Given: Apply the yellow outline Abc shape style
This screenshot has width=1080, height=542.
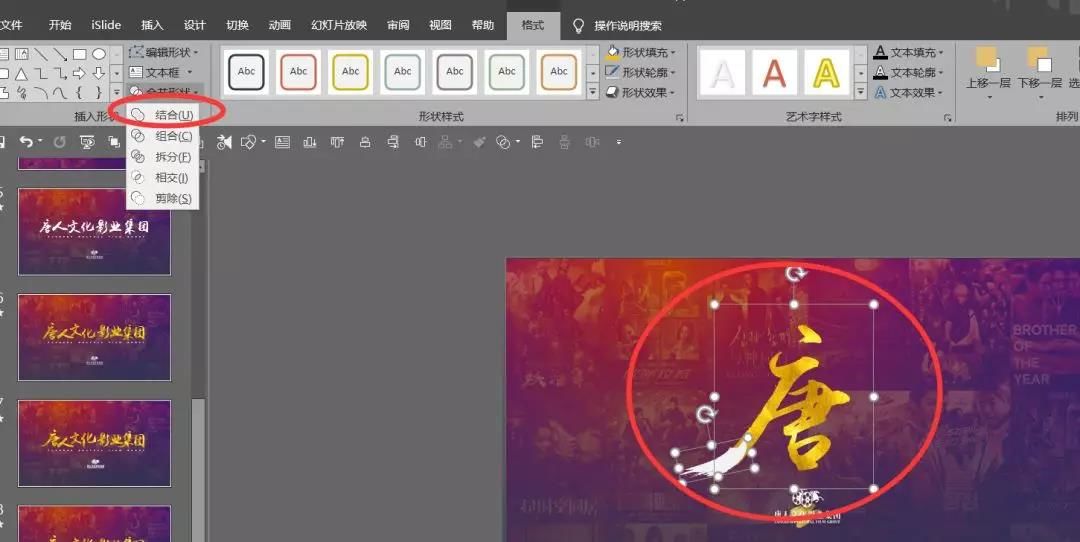Looking at the screenshot, I should pos(351,72).
